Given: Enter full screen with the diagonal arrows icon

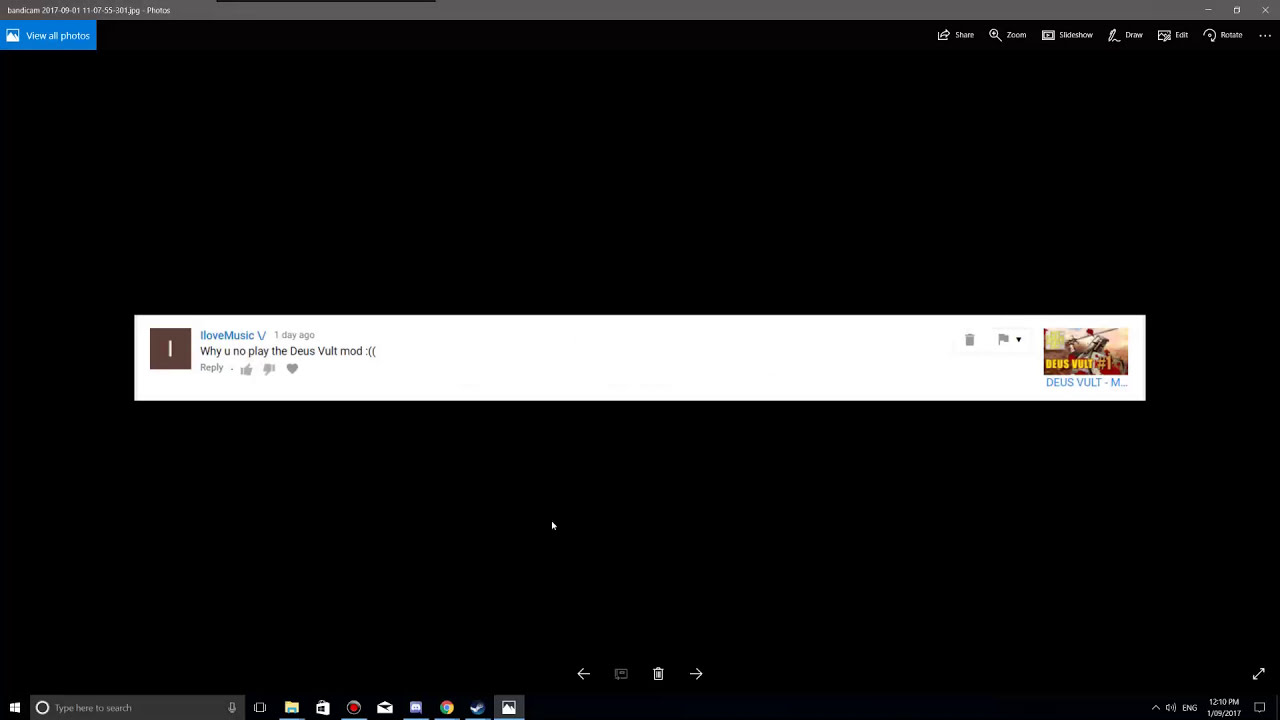Looking at the screenshot, I should click(x=1259, y=674).
